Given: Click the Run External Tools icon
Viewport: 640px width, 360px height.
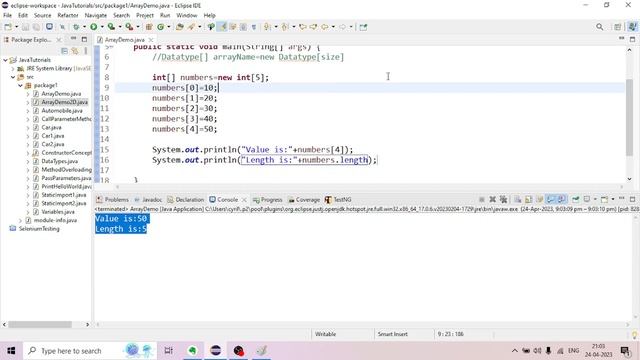Looking at the screenshot, I should click(x=129, y=27).
